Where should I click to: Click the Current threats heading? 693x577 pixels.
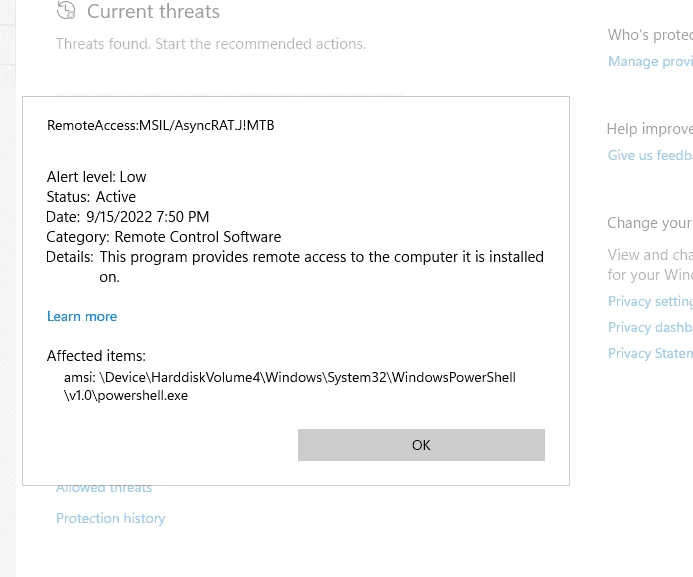(x=153, y=11)
